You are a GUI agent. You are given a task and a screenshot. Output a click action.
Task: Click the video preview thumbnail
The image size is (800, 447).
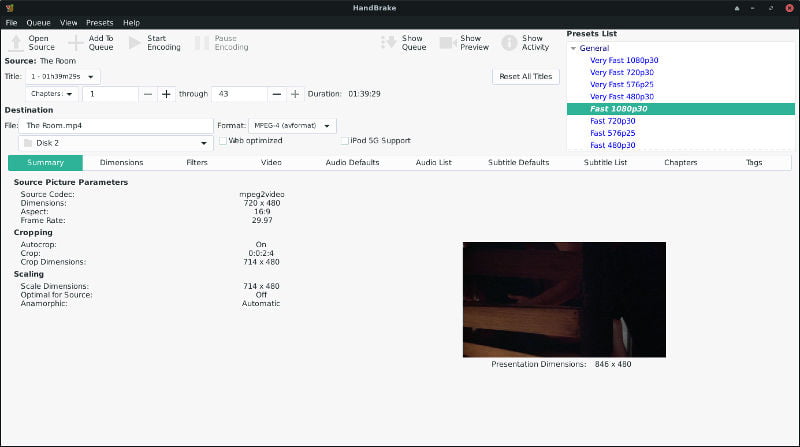point(564,300)
